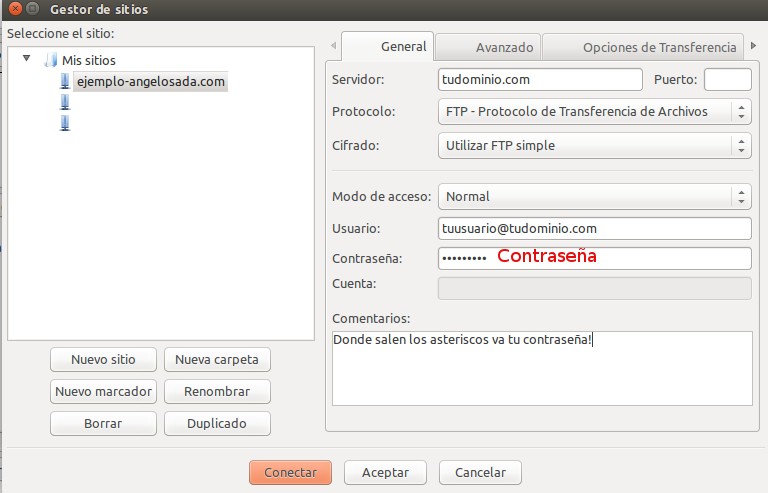This screenshot has width=768, height=493.
Task: Click the Mis sitios folder icon
Action: point(51,60)
